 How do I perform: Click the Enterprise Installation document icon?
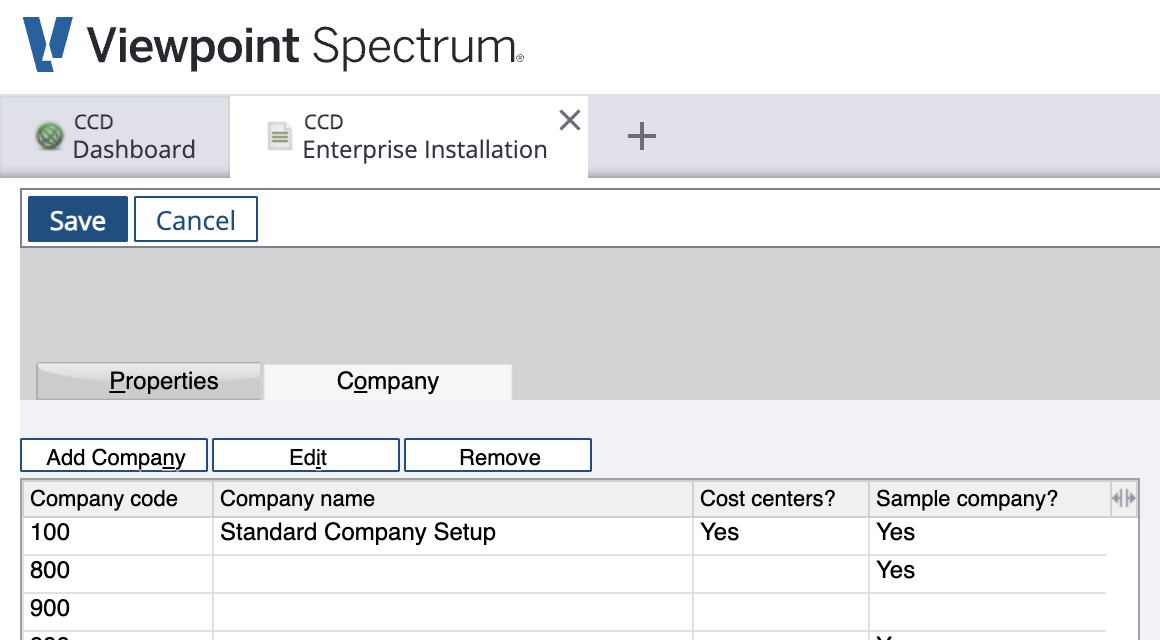coord(280,136)
